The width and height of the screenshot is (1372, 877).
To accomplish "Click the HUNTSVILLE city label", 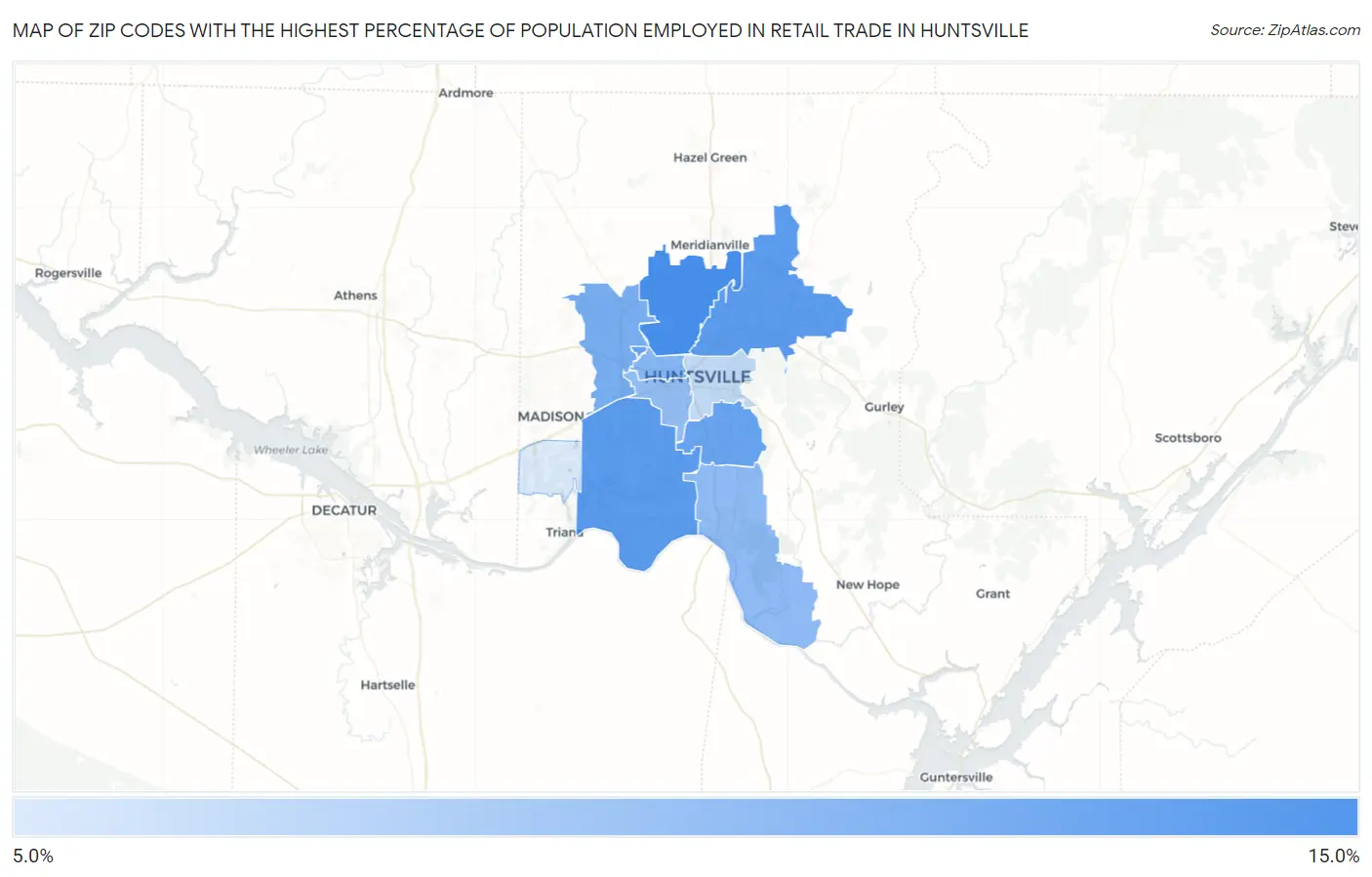I will 698,377.
